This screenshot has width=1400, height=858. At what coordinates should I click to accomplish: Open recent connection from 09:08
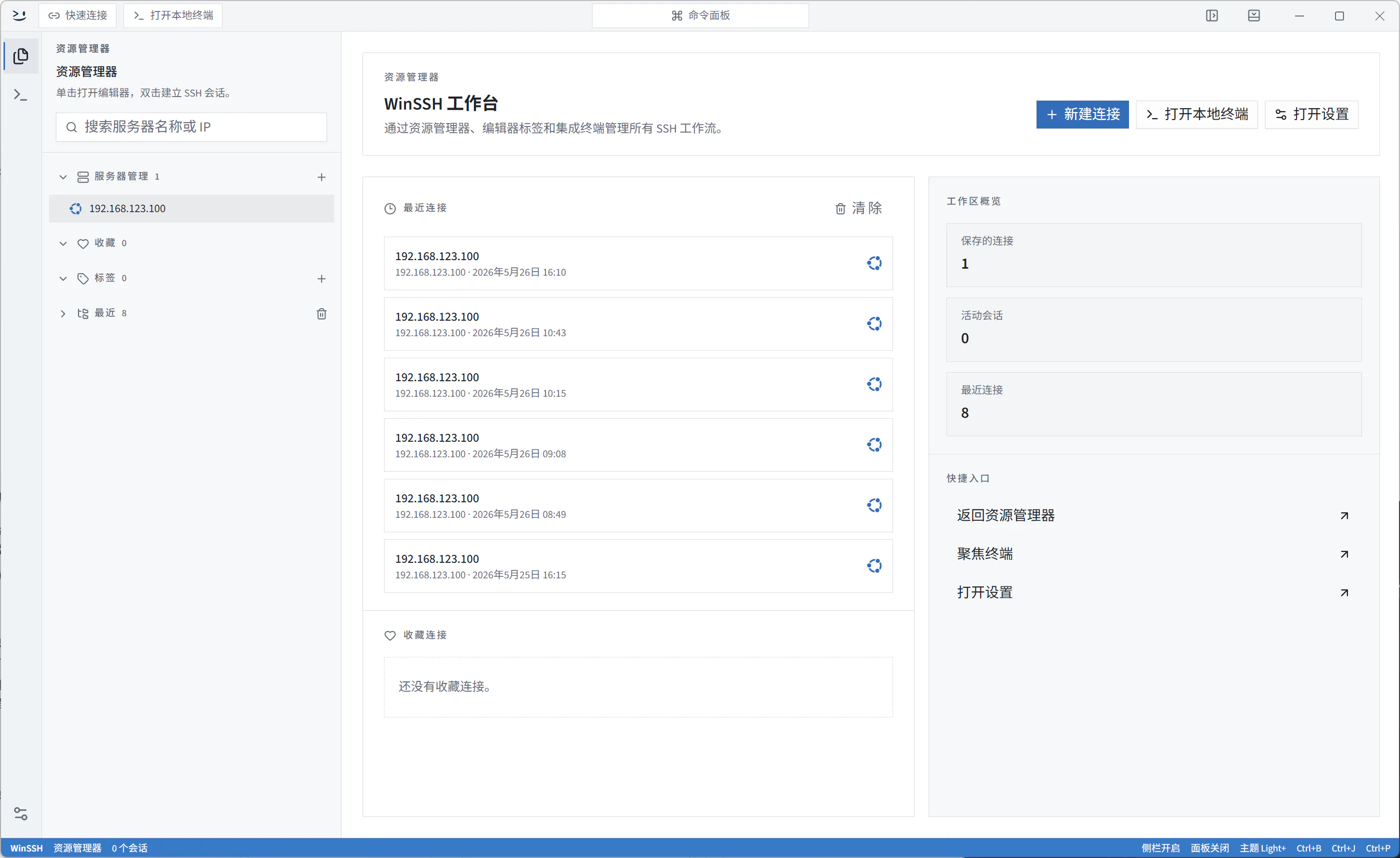pos(638,445)
